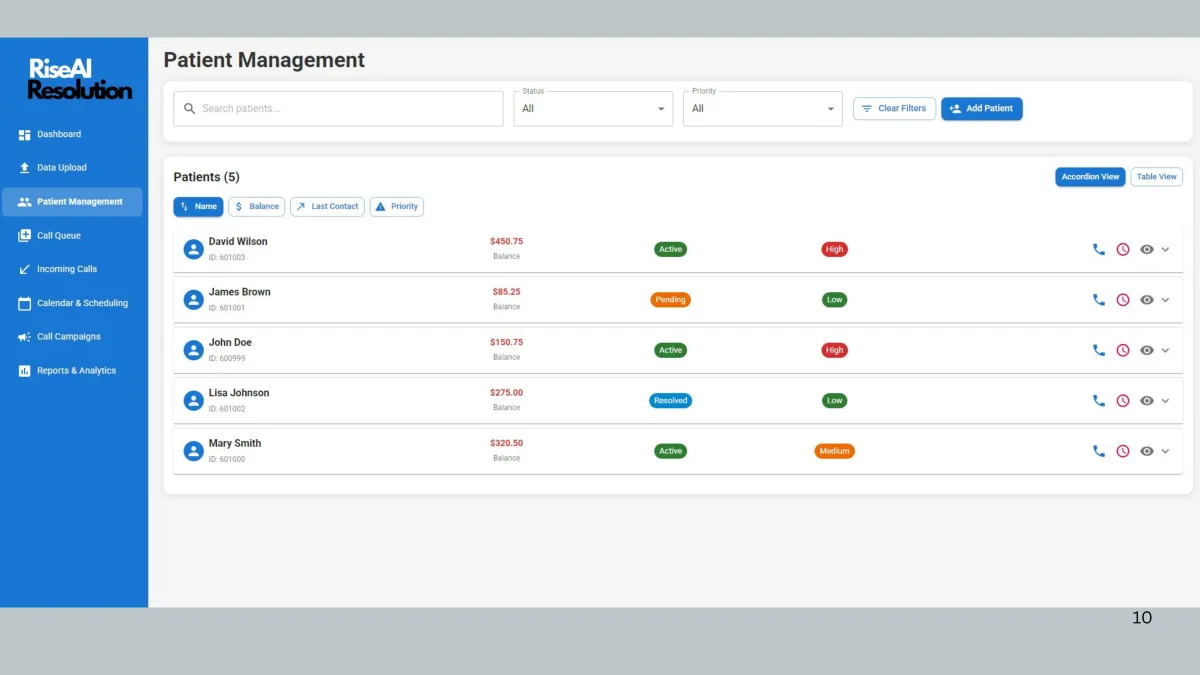Expand Mary Smith accordion row

(1165, 451)
